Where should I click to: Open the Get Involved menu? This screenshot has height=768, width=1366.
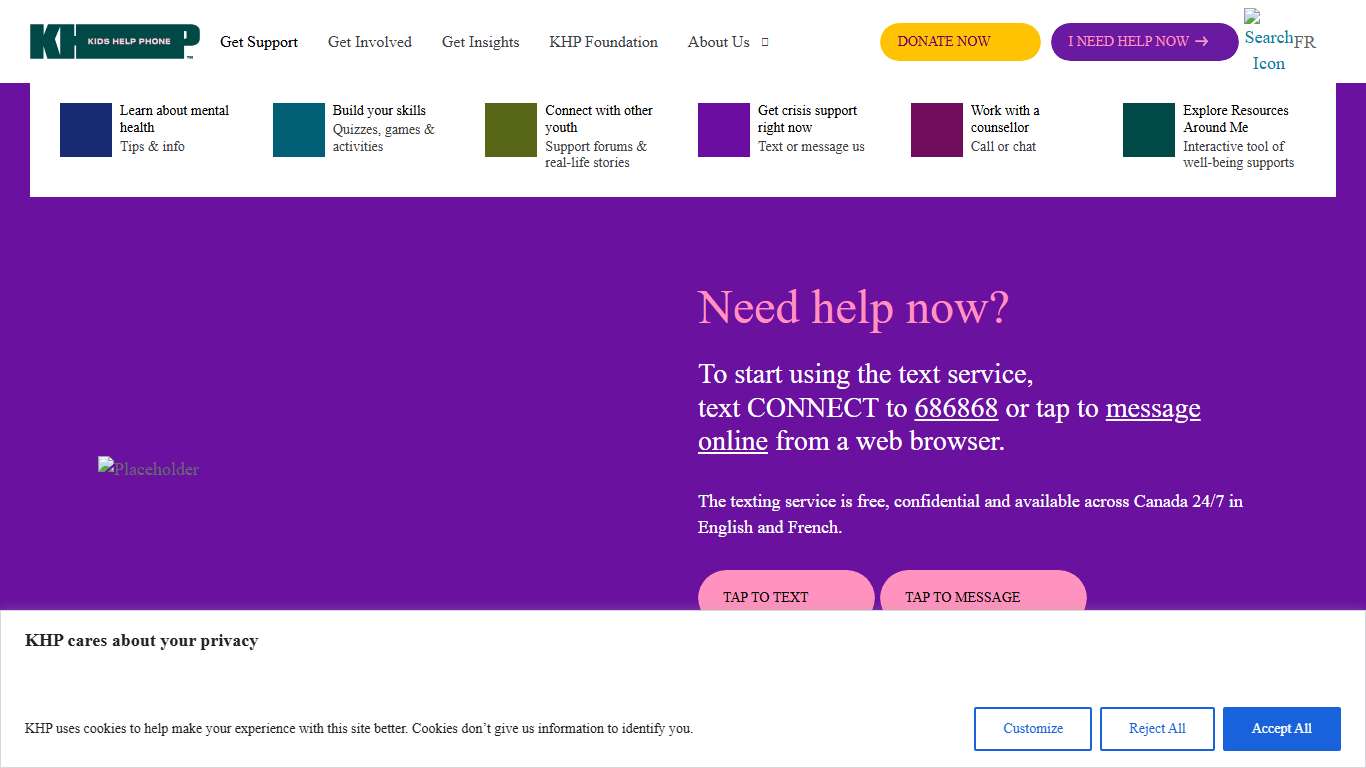[x=370, y=42]
